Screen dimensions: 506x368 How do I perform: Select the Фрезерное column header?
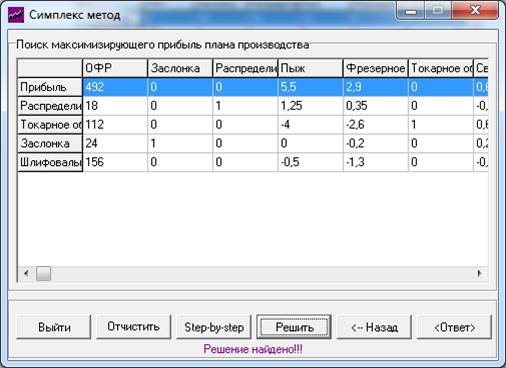(x=376, y=68)
